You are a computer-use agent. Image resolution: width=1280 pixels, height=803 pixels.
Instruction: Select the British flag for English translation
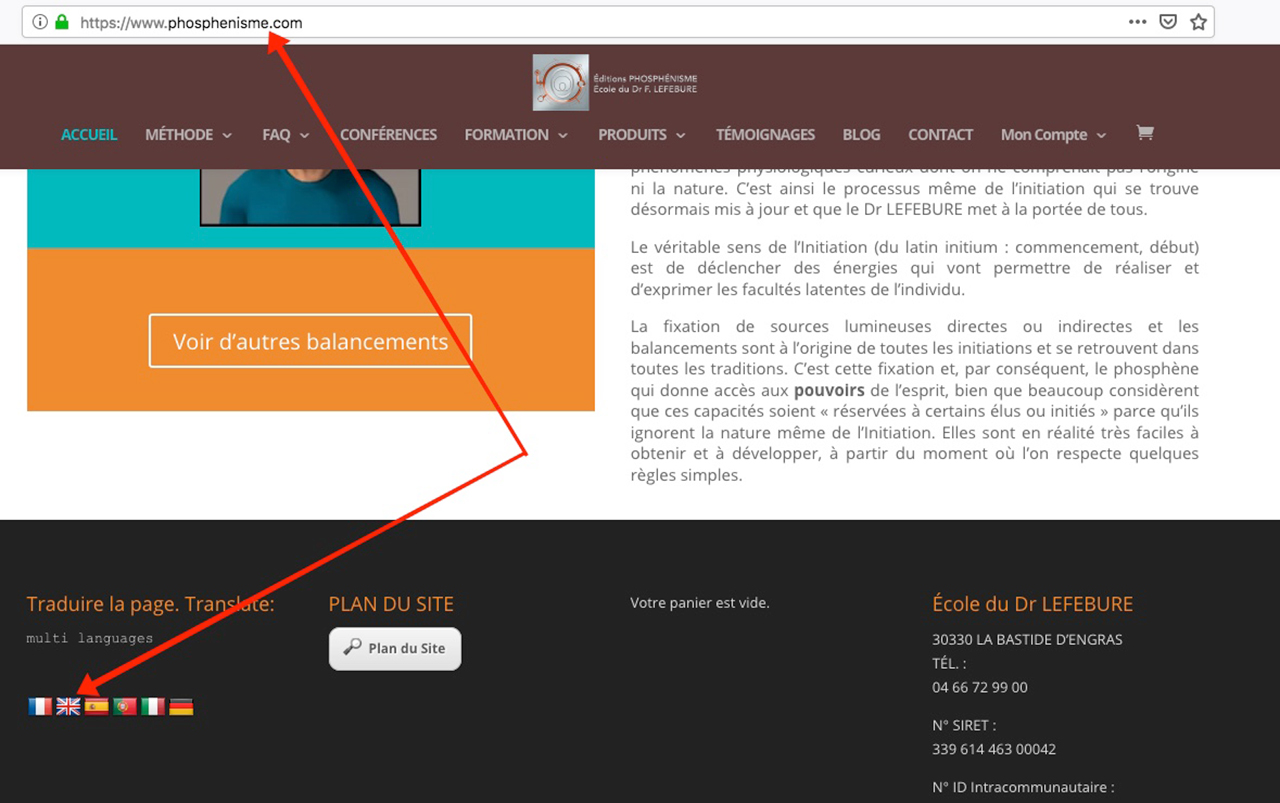click(68, 707)
